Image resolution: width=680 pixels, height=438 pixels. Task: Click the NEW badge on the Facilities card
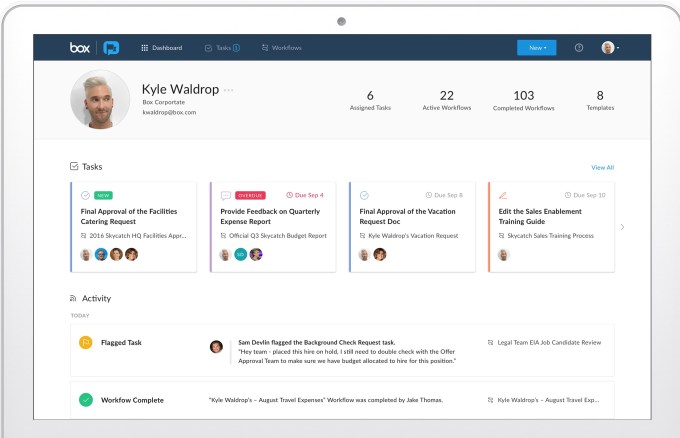tap(103, 196)
